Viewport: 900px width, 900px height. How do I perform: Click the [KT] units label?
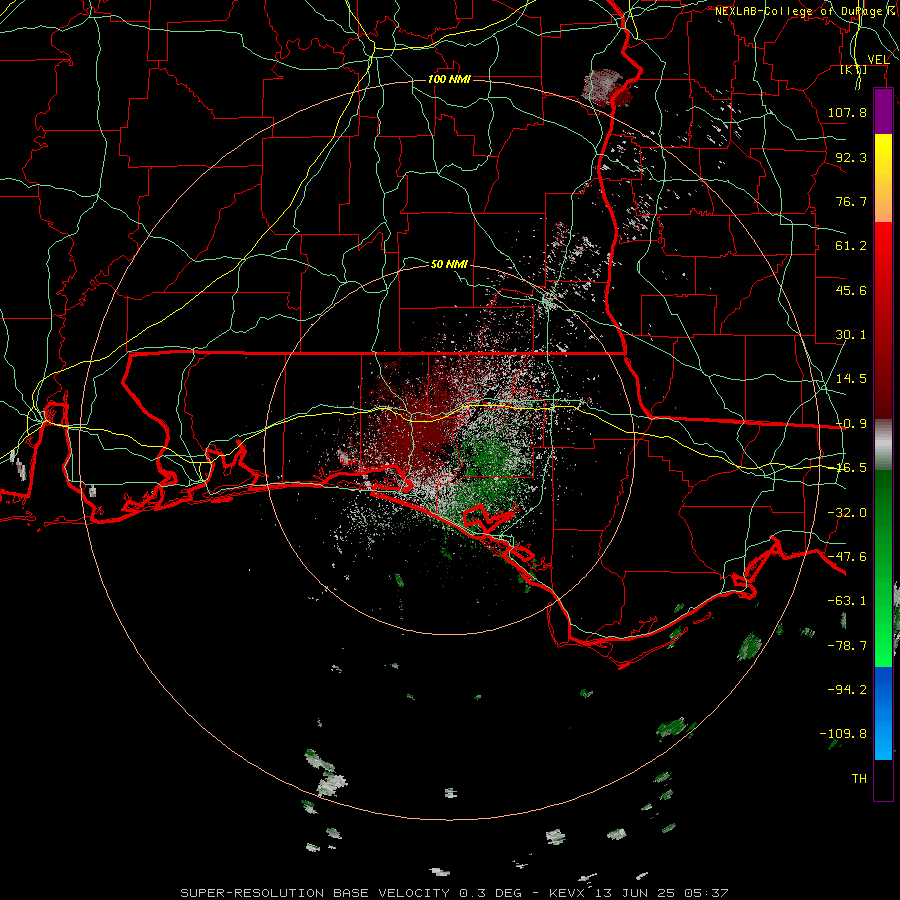(x=854, y=69)
